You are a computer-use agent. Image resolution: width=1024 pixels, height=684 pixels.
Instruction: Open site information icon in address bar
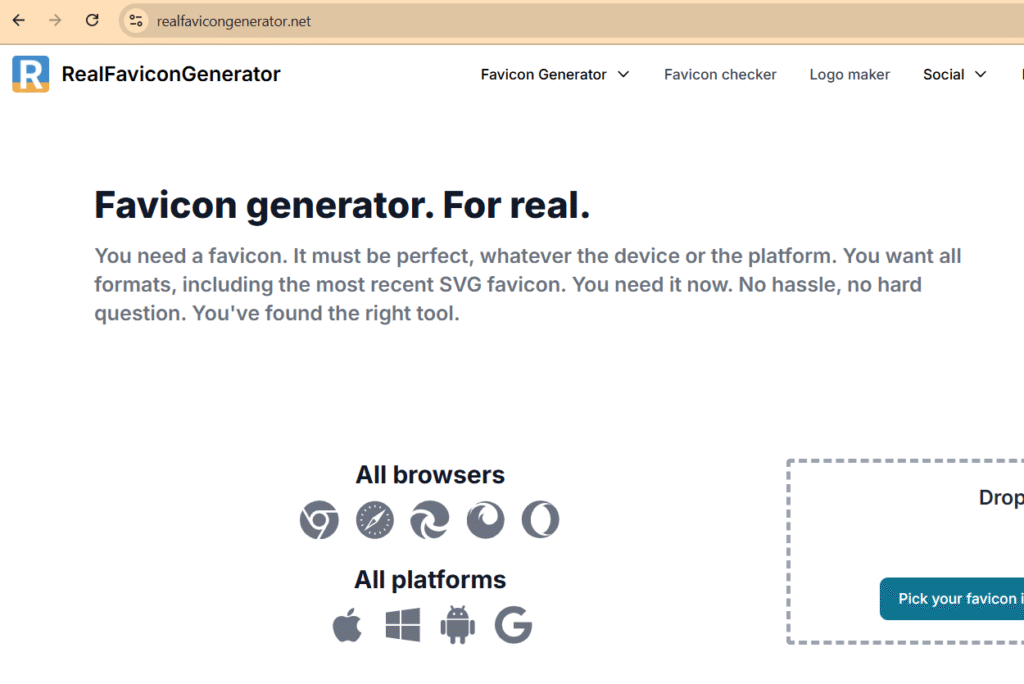coord(136,21)
